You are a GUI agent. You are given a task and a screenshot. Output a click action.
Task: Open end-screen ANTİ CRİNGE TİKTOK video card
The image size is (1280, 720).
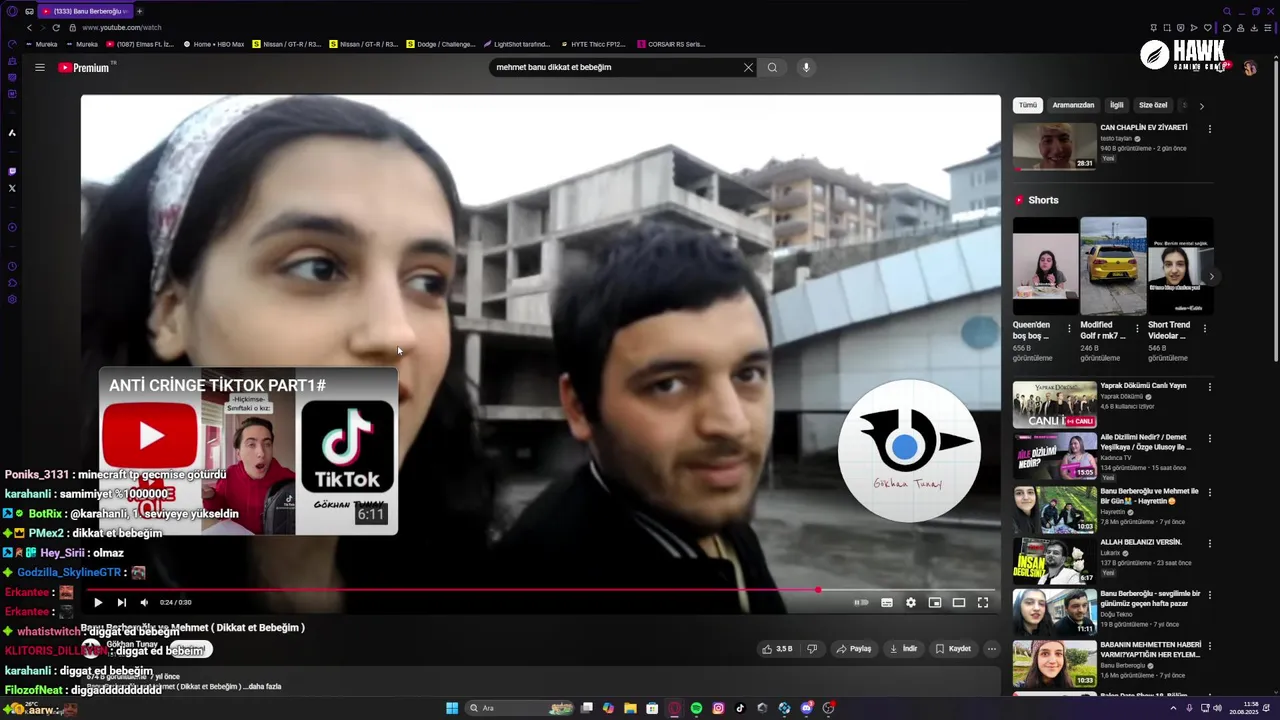tap(248, 451)
